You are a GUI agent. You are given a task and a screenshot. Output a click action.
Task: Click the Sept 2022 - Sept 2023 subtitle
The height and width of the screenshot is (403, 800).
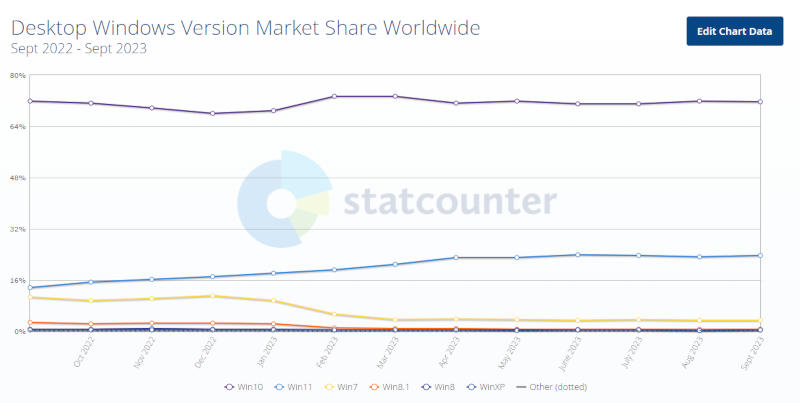pyautogui.click(x=79, y=48)
